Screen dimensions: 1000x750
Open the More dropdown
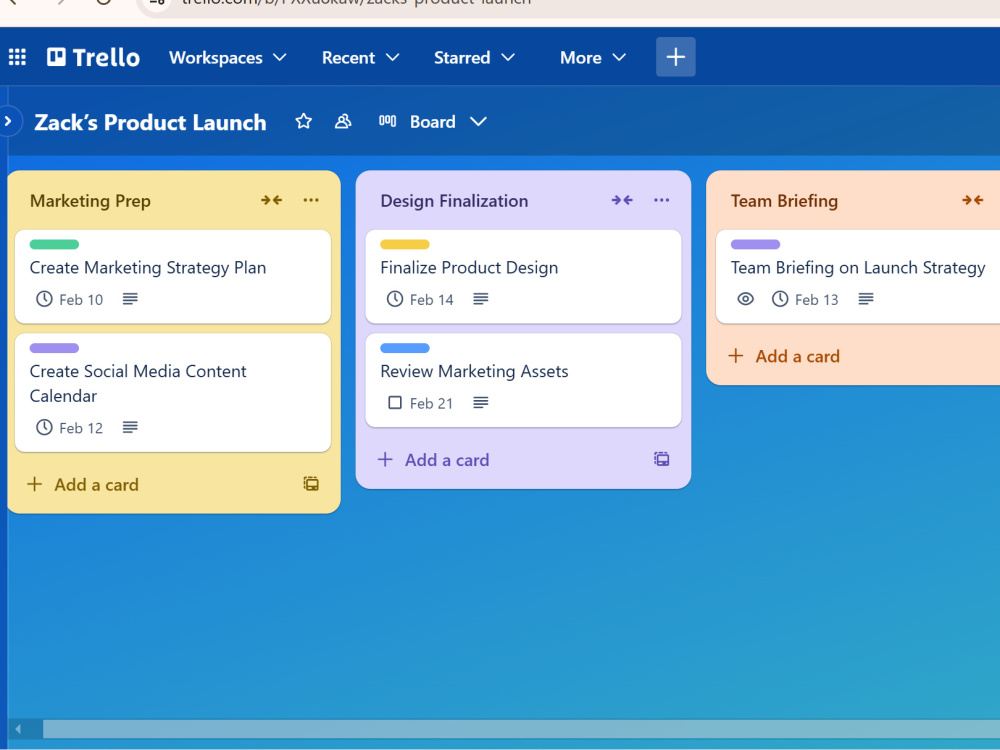[x=592, y=57]
